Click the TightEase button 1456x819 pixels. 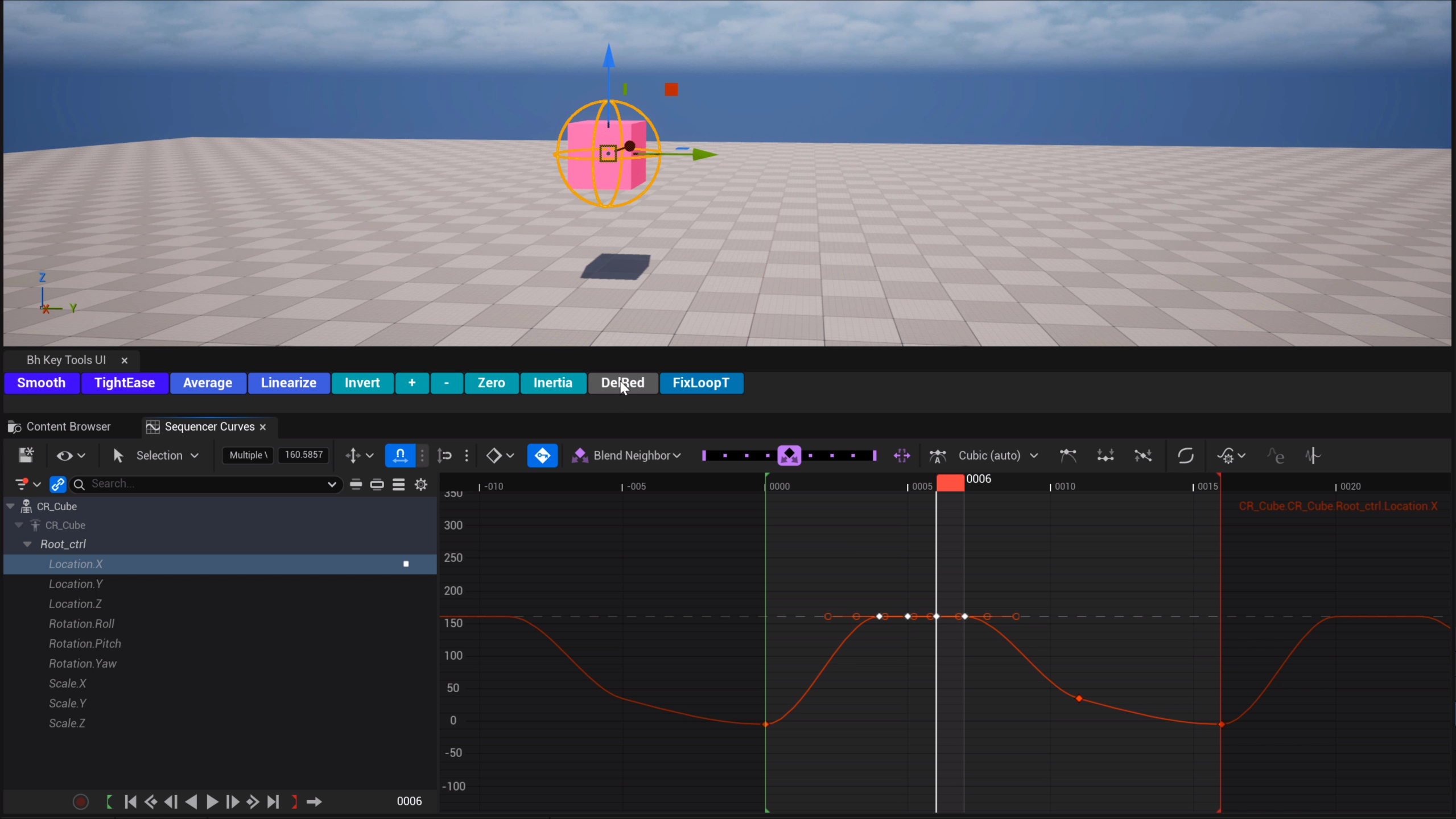[x=125, y=383]
